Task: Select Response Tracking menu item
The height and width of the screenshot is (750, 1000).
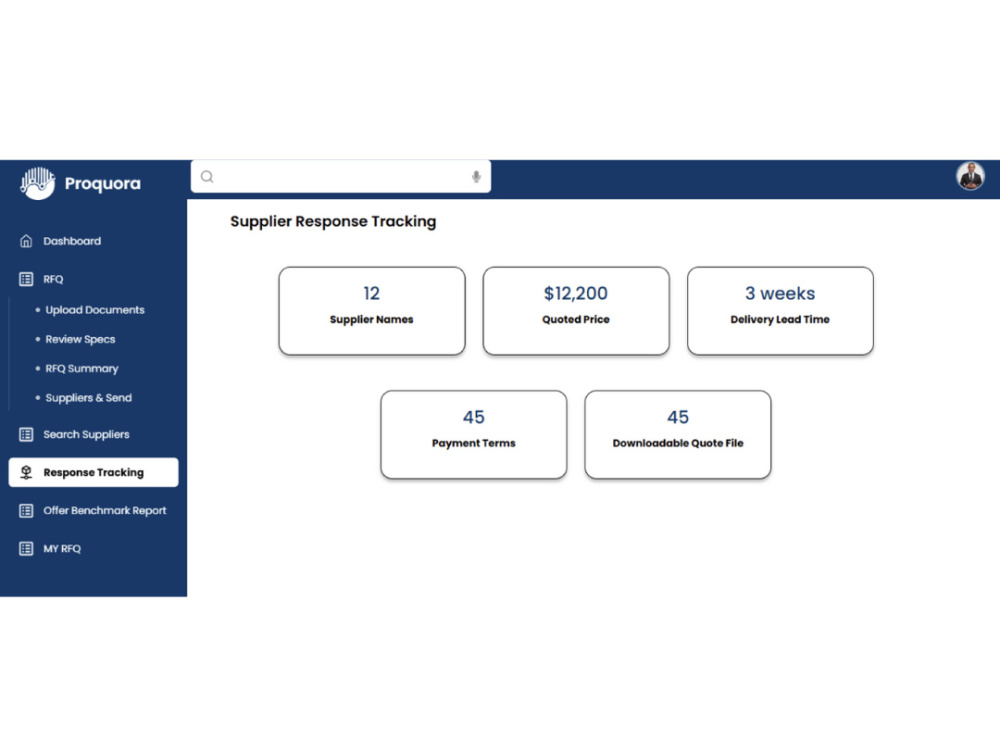Action: coord(94,473)
